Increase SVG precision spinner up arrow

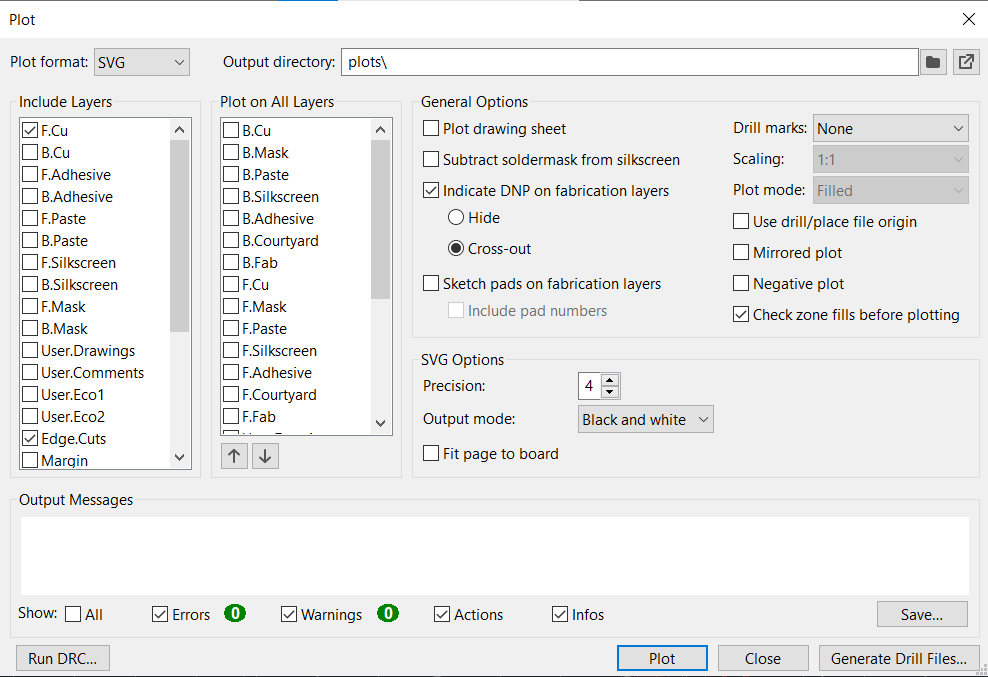click(610, 379)
